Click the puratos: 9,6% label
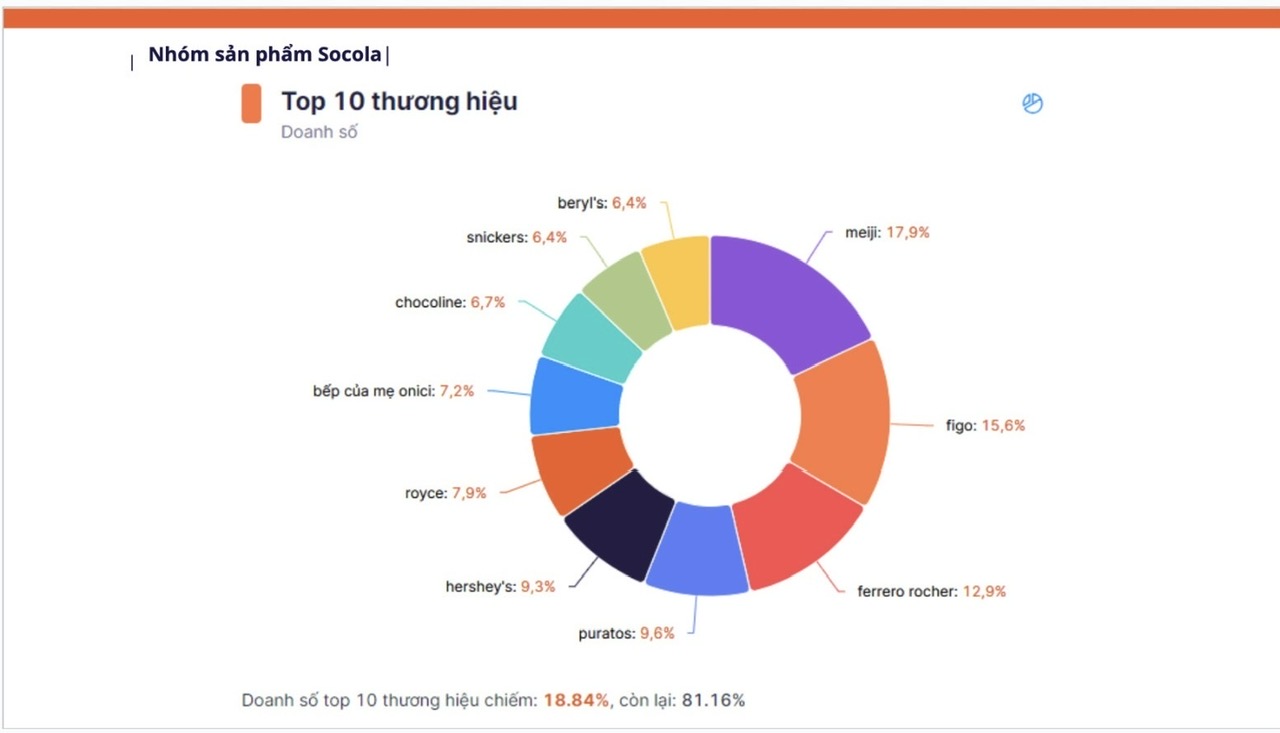The height and width of the screenshot is (733, 1280). [x=627, y=633]
